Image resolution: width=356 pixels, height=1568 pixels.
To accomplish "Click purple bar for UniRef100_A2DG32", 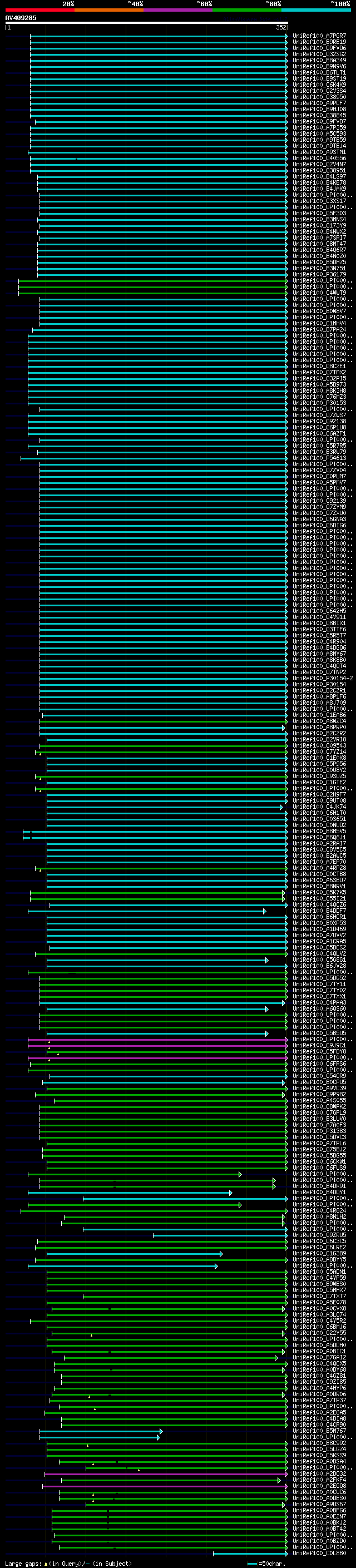I will pyautogui.click(x=166, y=1473).
